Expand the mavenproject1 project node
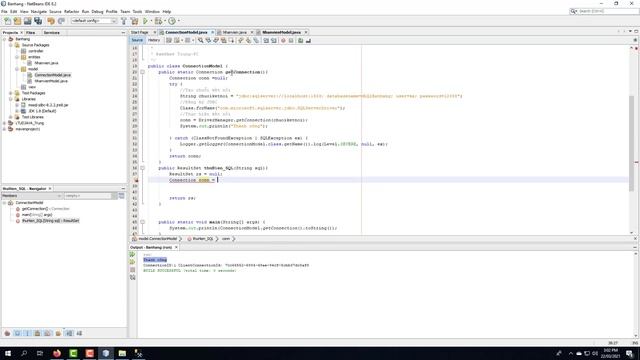The height and width of the screenshot is (360, 640). [x=4, y=129]
